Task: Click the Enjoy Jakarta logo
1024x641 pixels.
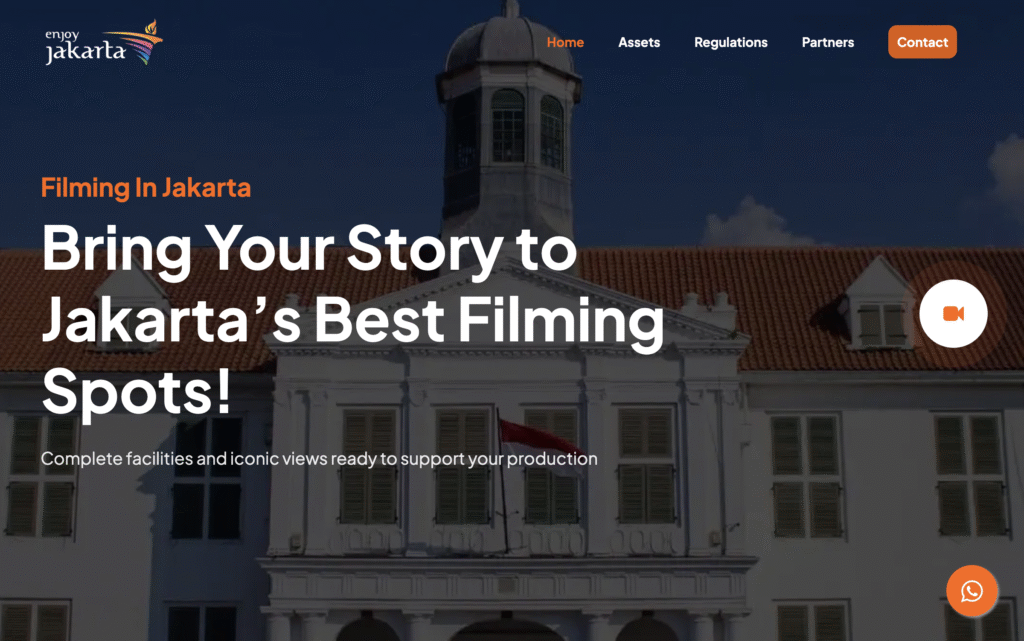Action: [x=103, y=42]
